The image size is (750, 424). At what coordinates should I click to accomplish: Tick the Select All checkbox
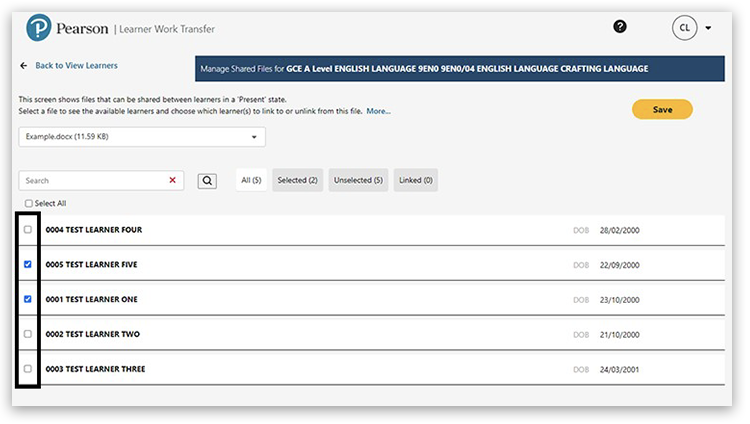[x=29, y=203]
